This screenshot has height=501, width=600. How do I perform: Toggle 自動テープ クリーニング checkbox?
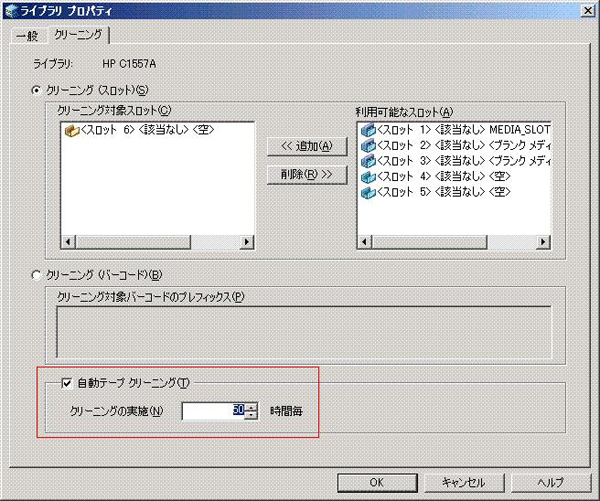click(x=67, y=382)
